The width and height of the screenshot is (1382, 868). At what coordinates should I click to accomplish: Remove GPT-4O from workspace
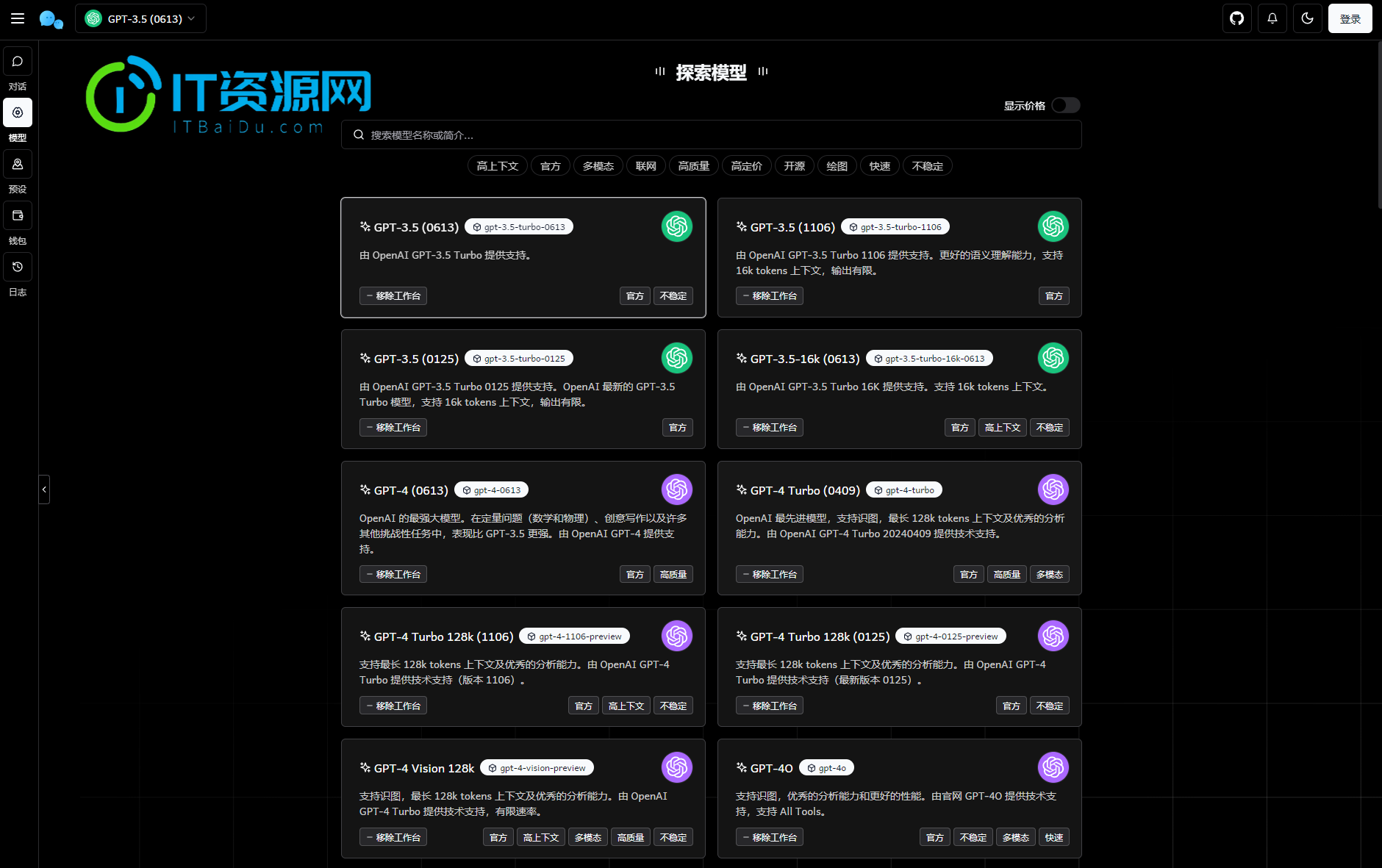(770, 838)
